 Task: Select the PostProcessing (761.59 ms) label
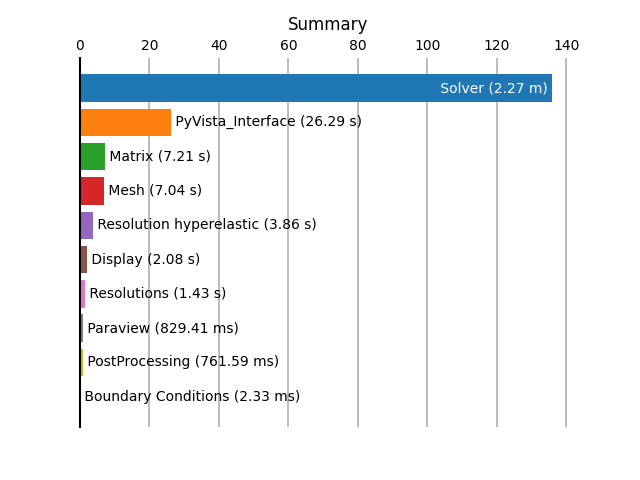coord(183,362)
